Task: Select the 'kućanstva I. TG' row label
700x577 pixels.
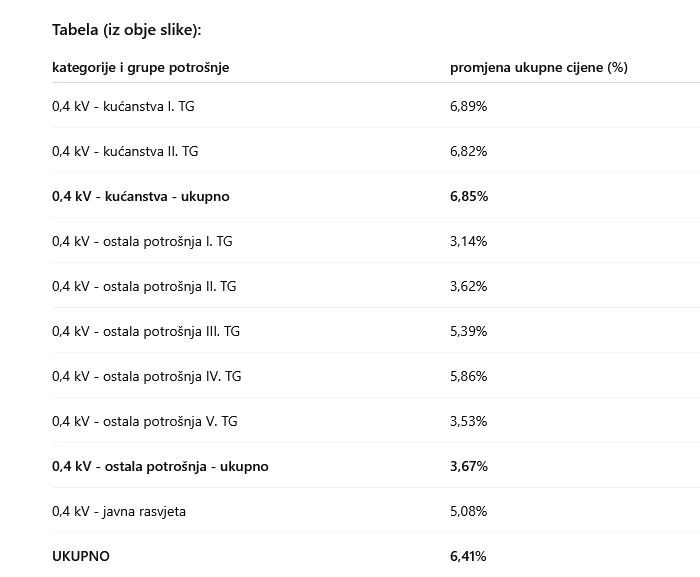Action: 123,106
